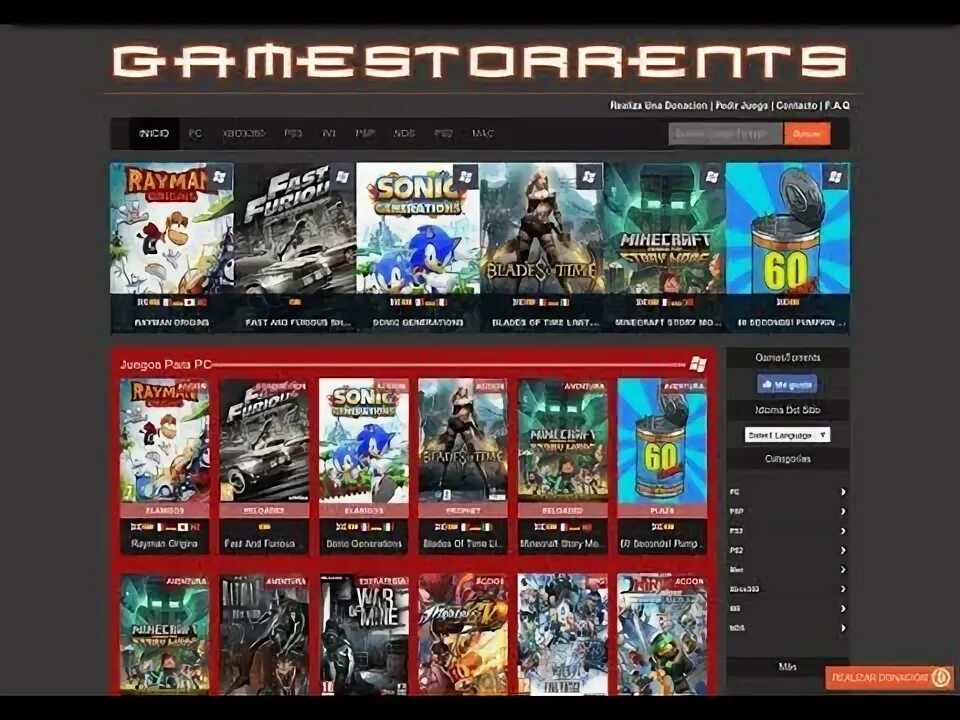Image resolution: width=960 pixels, height=720 pixels.
Task: Expand the Mac category arrow in sidebar
Action: click(x=843, y=569)
